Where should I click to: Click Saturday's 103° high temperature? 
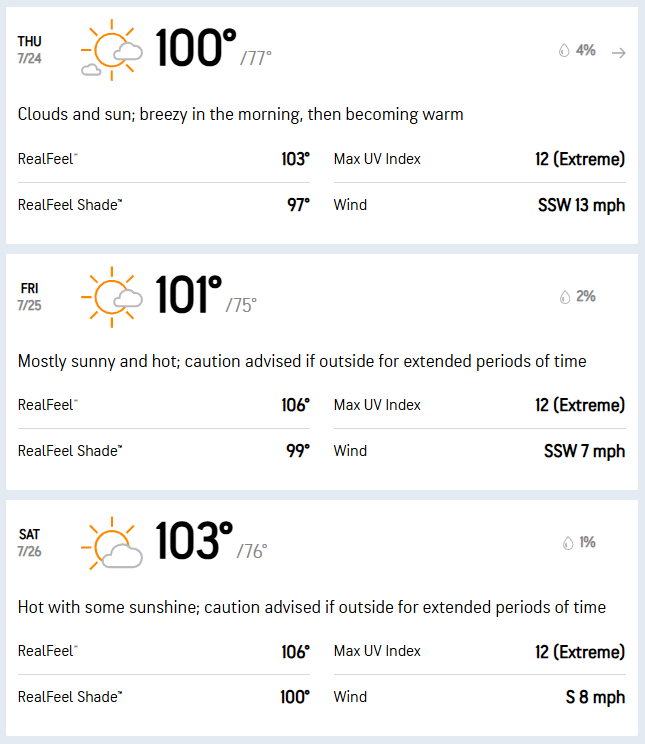pos(194,540)
